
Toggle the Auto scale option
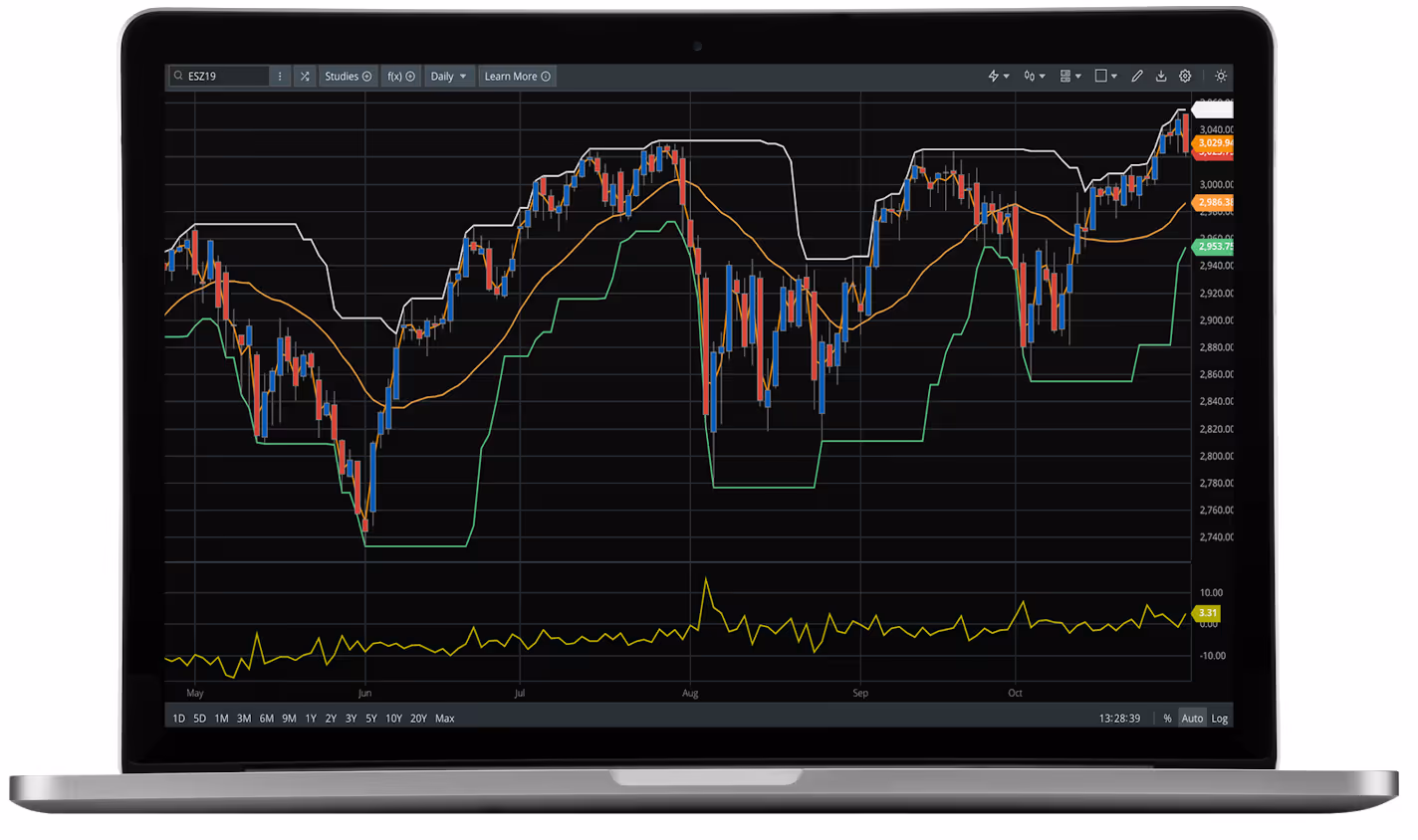(1192, 718)
